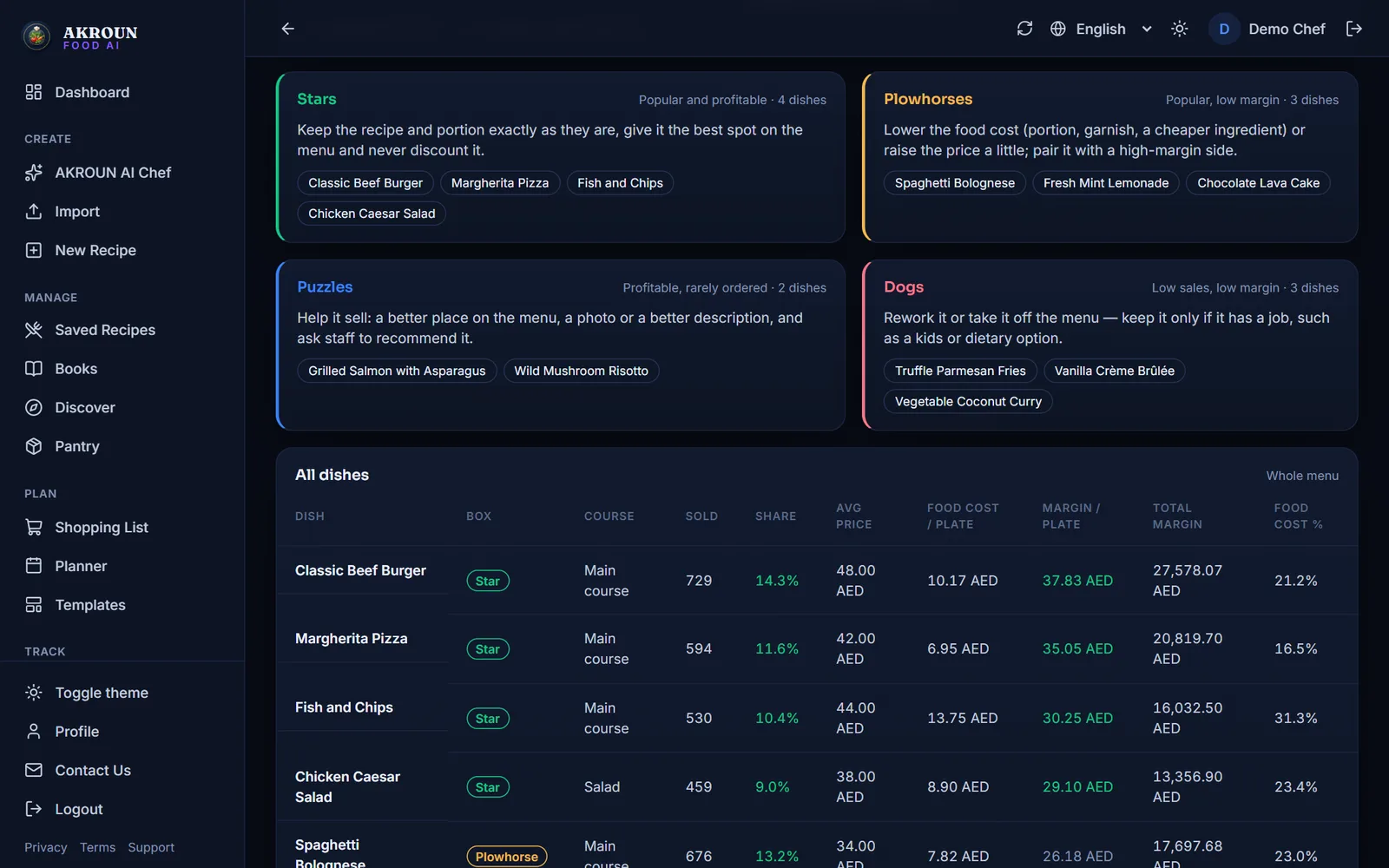
Task: Click the Truffle Parmesan Fries chip
Action: [960, 371]
